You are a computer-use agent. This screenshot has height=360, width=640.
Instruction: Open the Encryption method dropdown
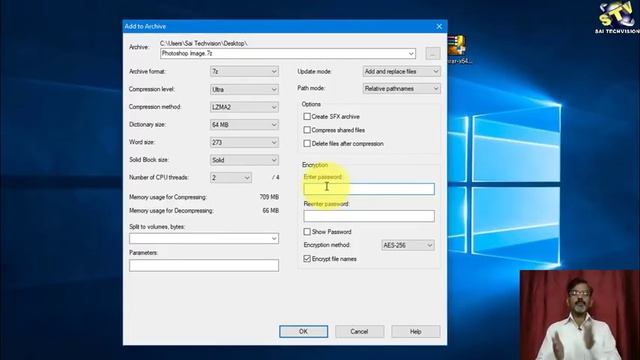[x=407, y=245]
